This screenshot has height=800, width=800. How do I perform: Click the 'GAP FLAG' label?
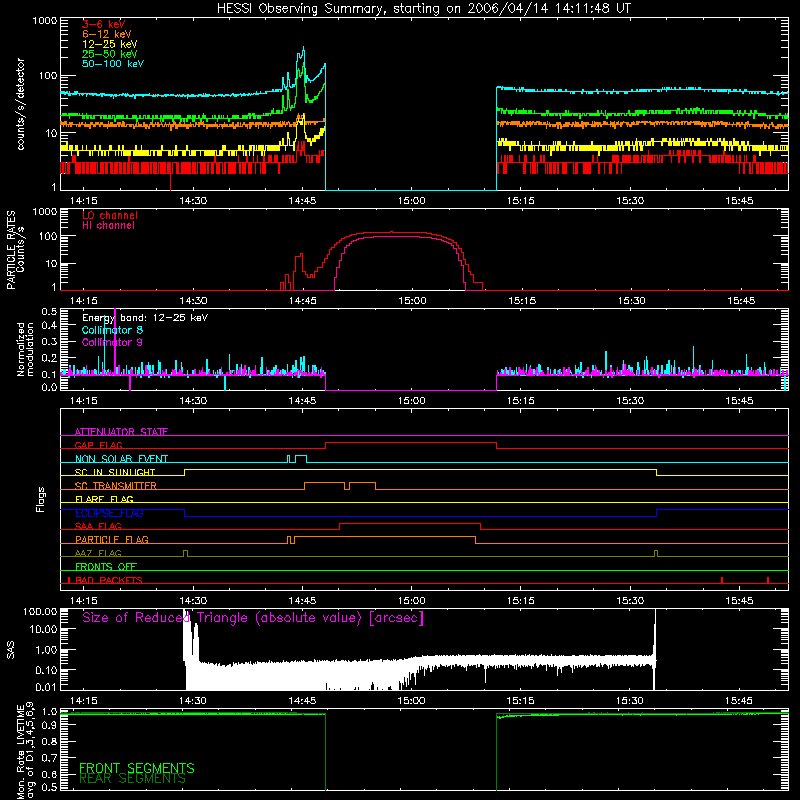pyautogui.click(x=98, y=445)
